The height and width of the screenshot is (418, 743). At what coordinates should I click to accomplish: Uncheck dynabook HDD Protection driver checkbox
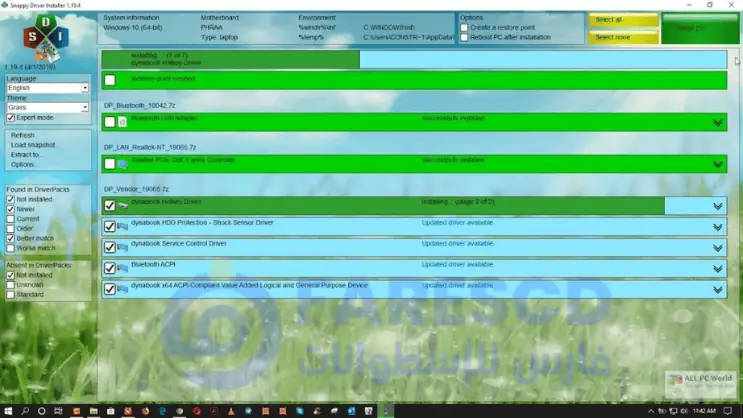[109, 227]
